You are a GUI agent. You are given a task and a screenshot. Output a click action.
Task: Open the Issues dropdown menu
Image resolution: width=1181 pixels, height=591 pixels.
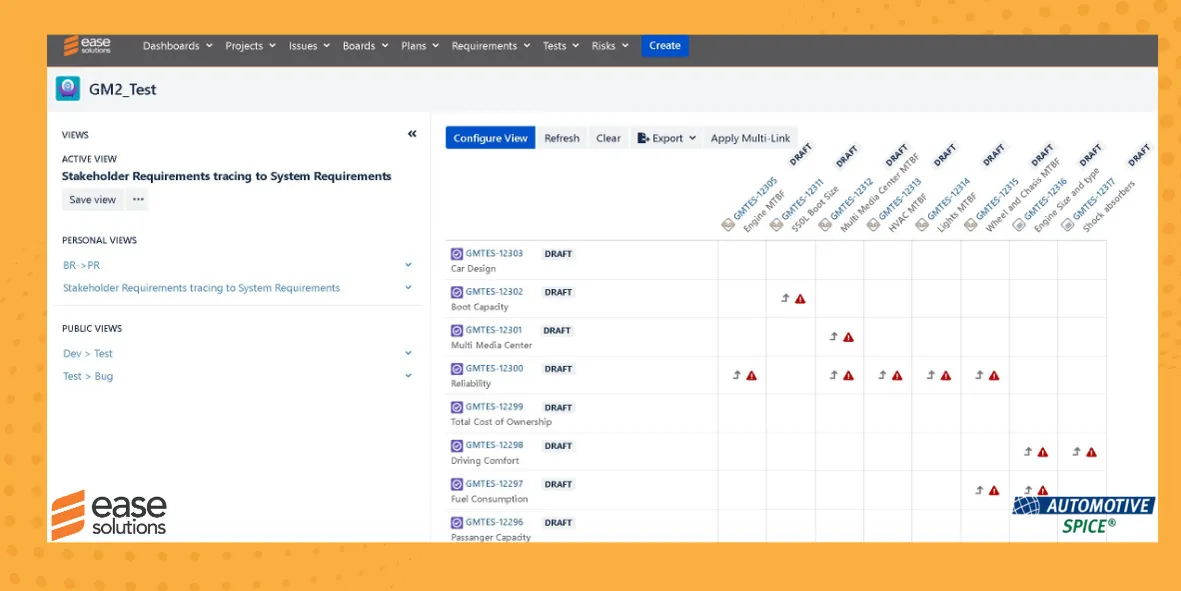[x=309, y=46]
